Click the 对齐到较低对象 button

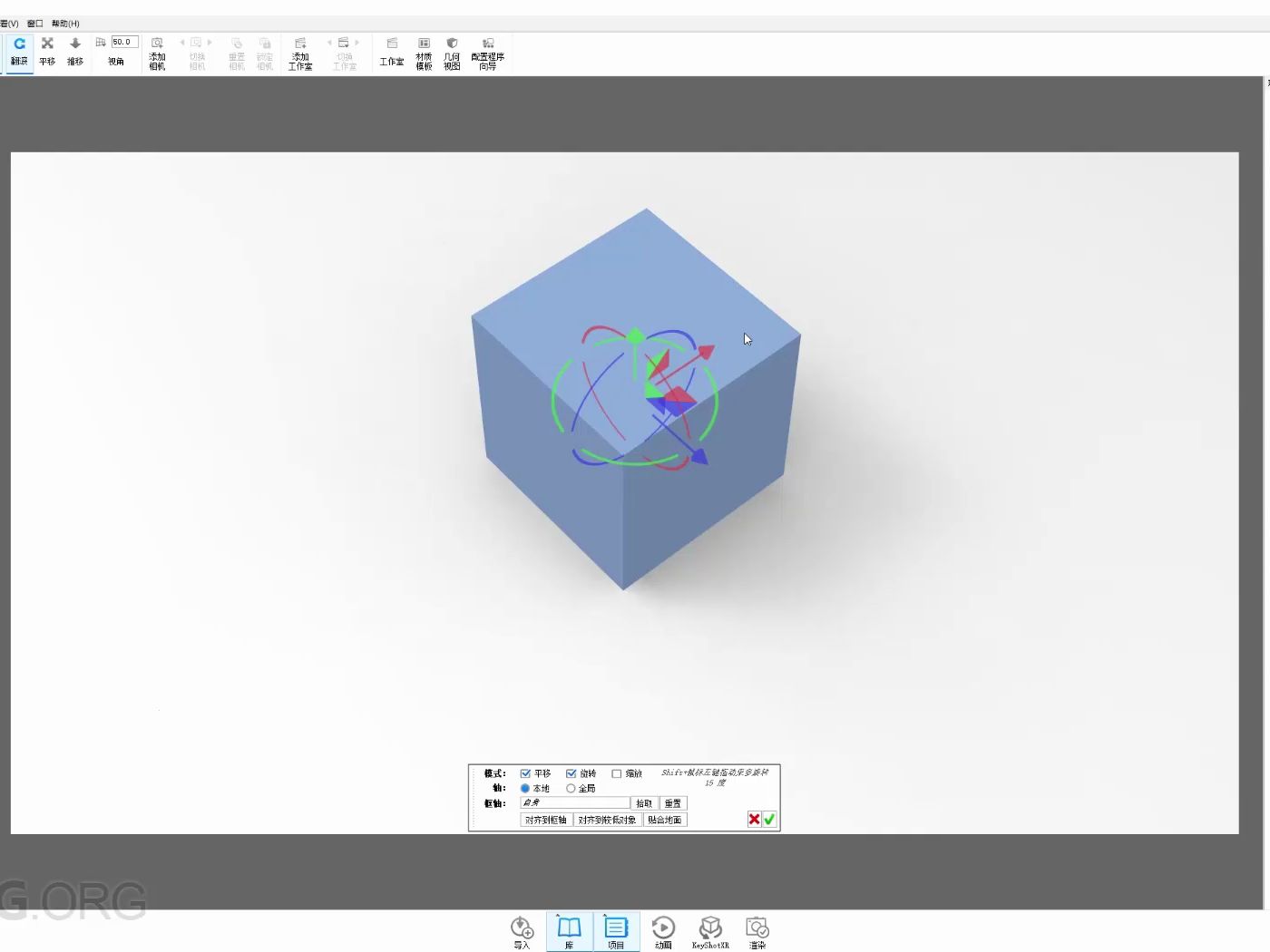(x=608, y=820)
